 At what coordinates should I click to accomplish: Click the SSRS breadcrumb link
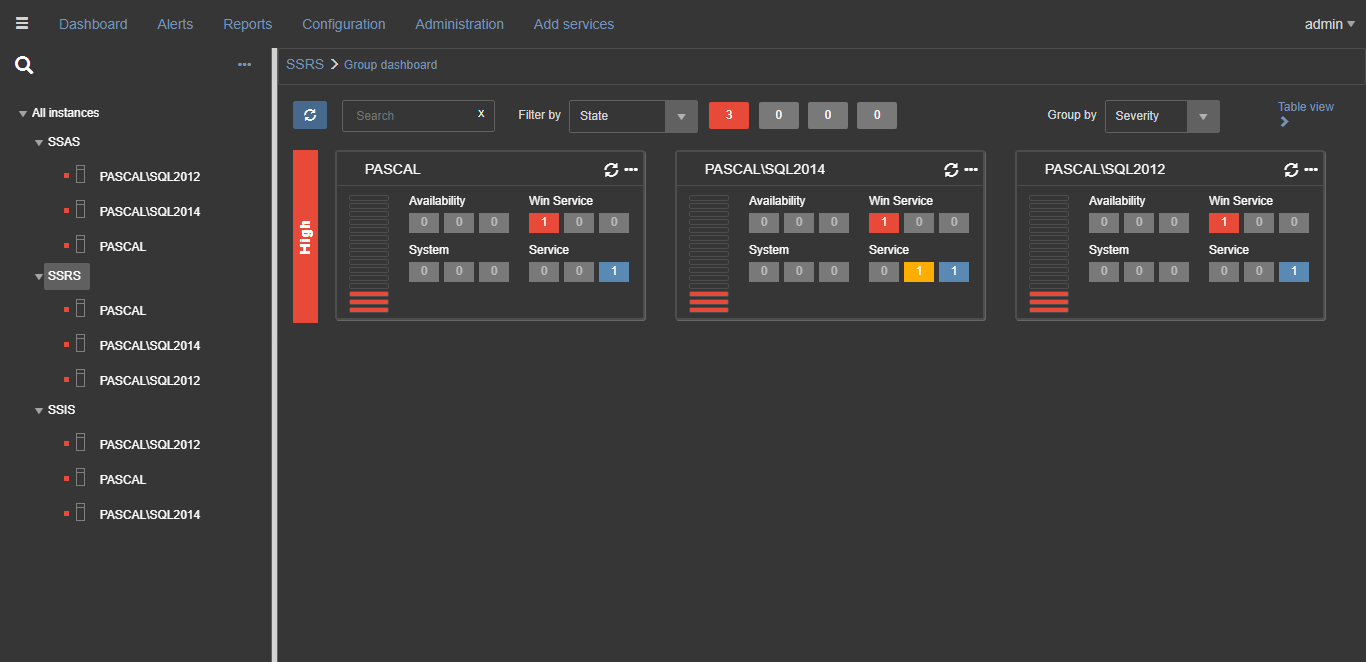click(305, 64)
